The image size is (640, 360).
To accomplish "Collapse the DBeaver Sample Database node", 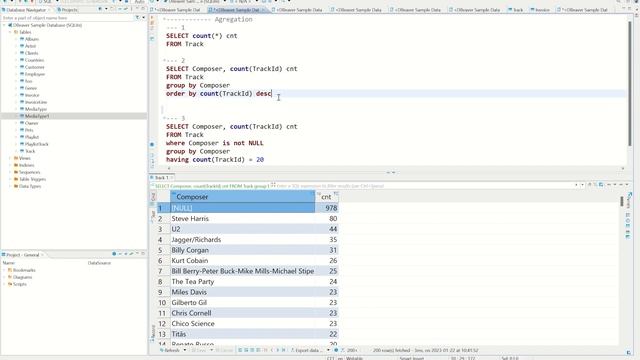I will [x=4, y=25].
